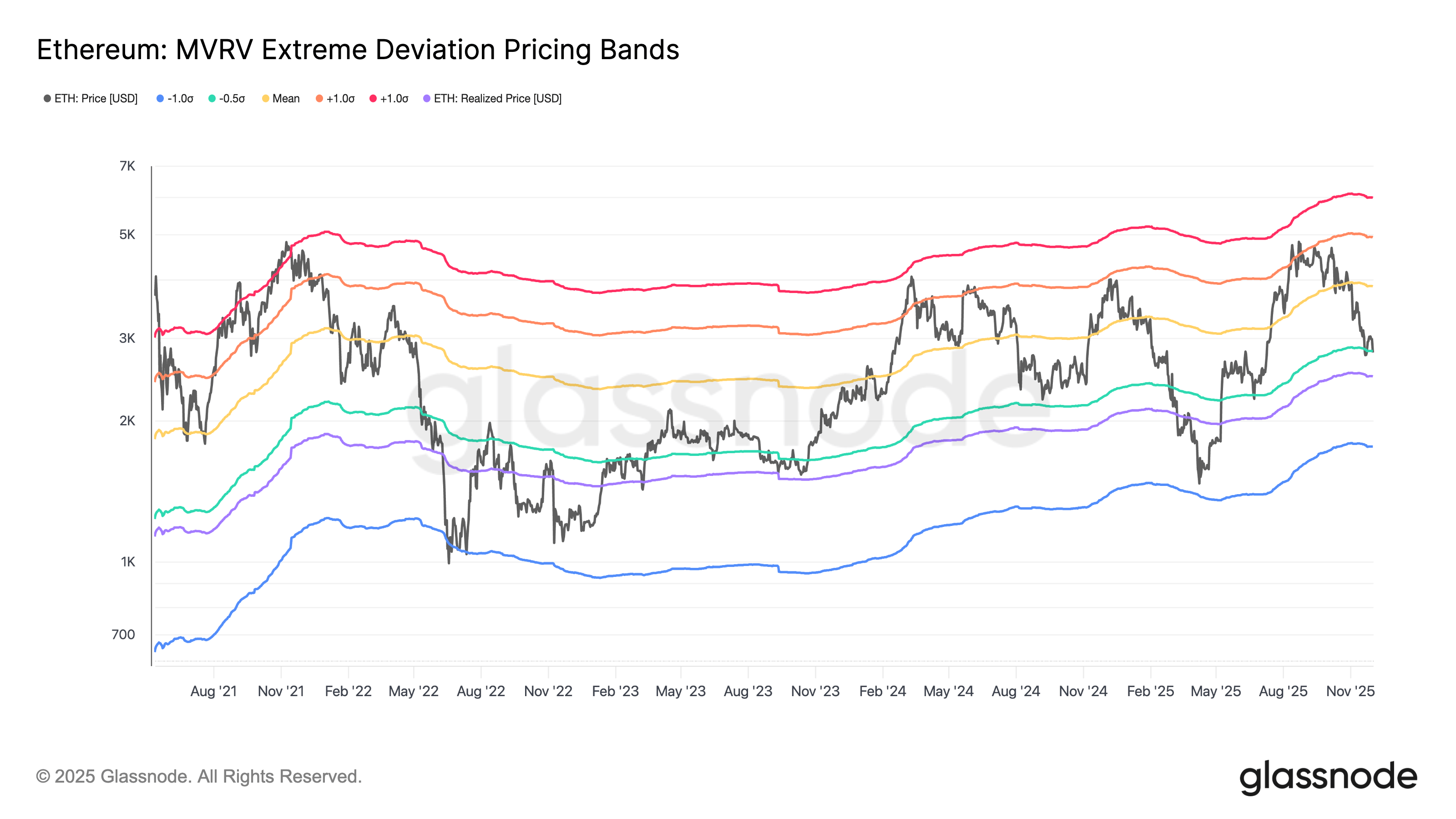Click the May '23 x-axis label
This screenshot has height=819, width=1456.
coord(681,691)
